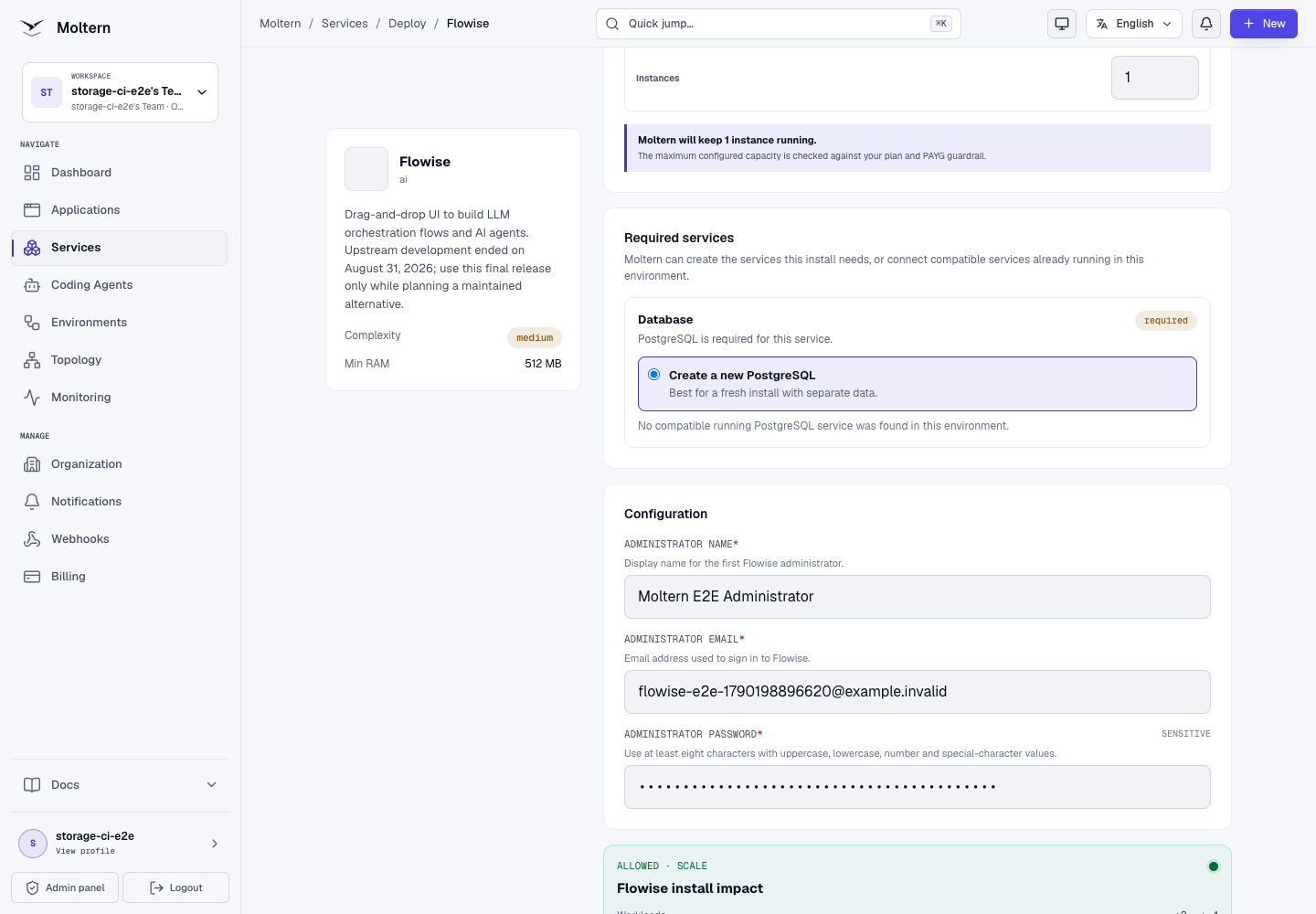Image resolution: width=1316 pixels, height=914 pixels.
Task: Click the Quick jump search magnifier icon
Action: (x=612, y=24)
